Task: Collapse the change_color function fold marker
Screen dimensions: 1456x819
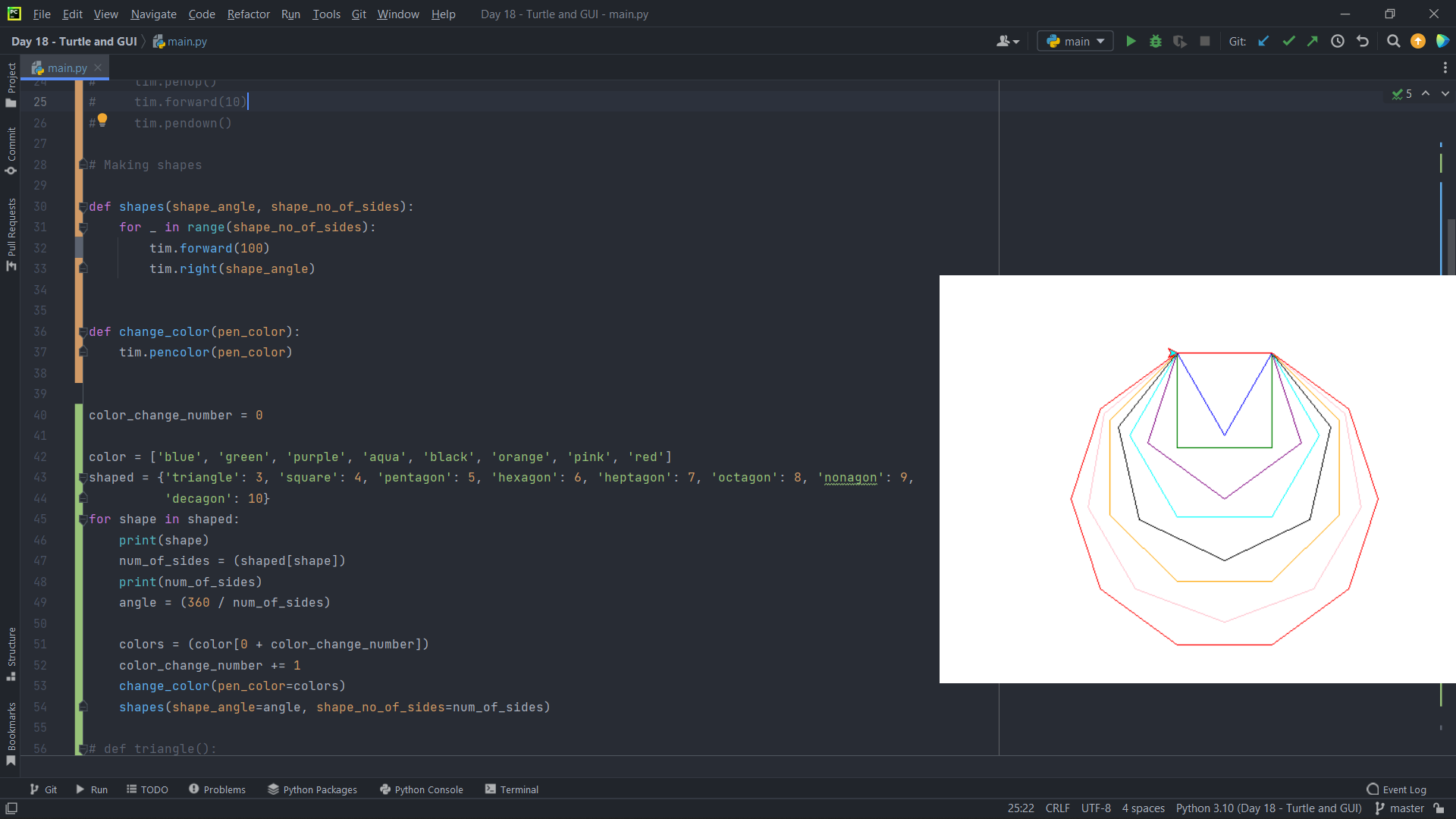Action: click(83, 332)
